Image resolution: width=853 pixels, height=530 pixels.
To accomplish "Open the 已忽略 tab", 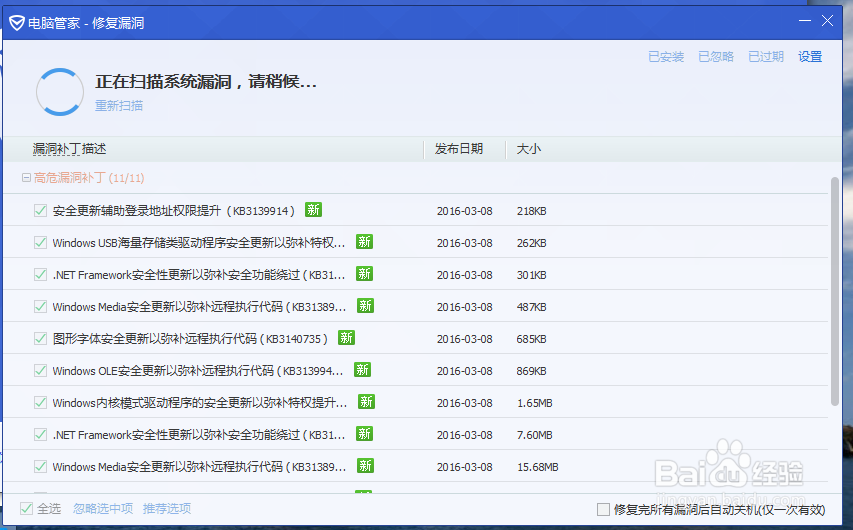I will (x=716, y=57).
